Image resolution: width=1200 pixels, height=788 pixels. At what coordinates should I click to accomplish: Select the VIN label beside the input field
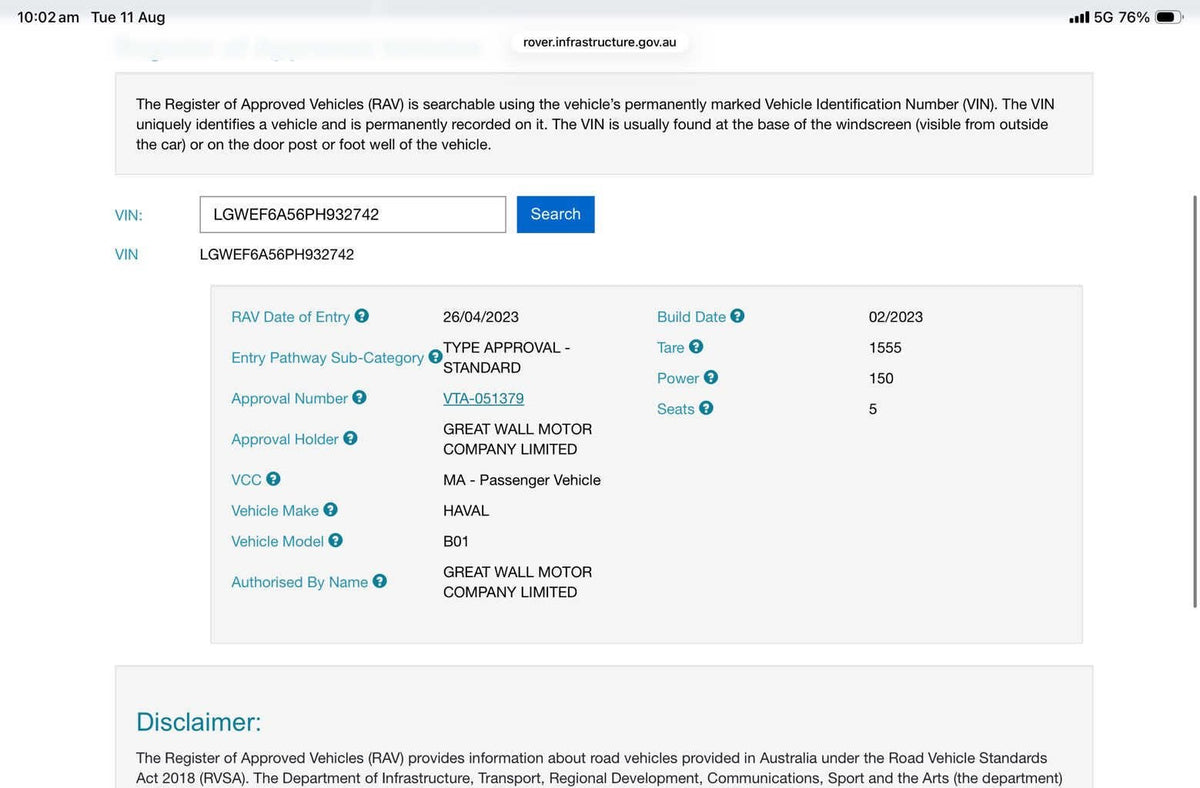[129, 215]
